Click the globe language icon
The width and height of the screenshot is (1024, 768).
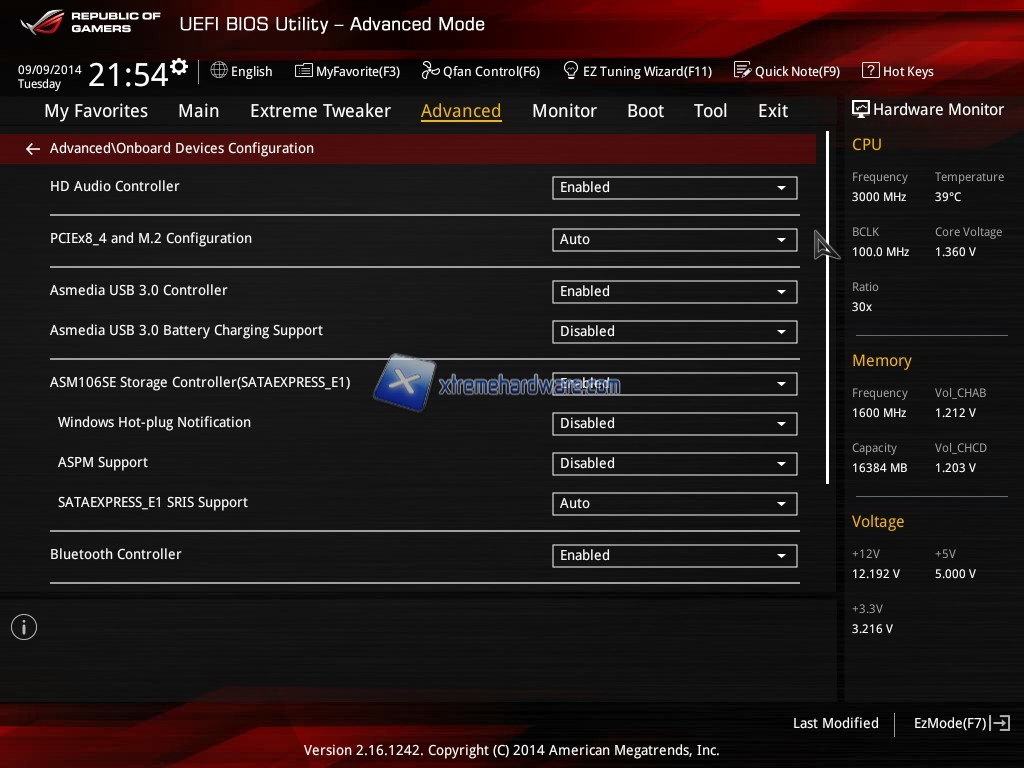[219, 71]
